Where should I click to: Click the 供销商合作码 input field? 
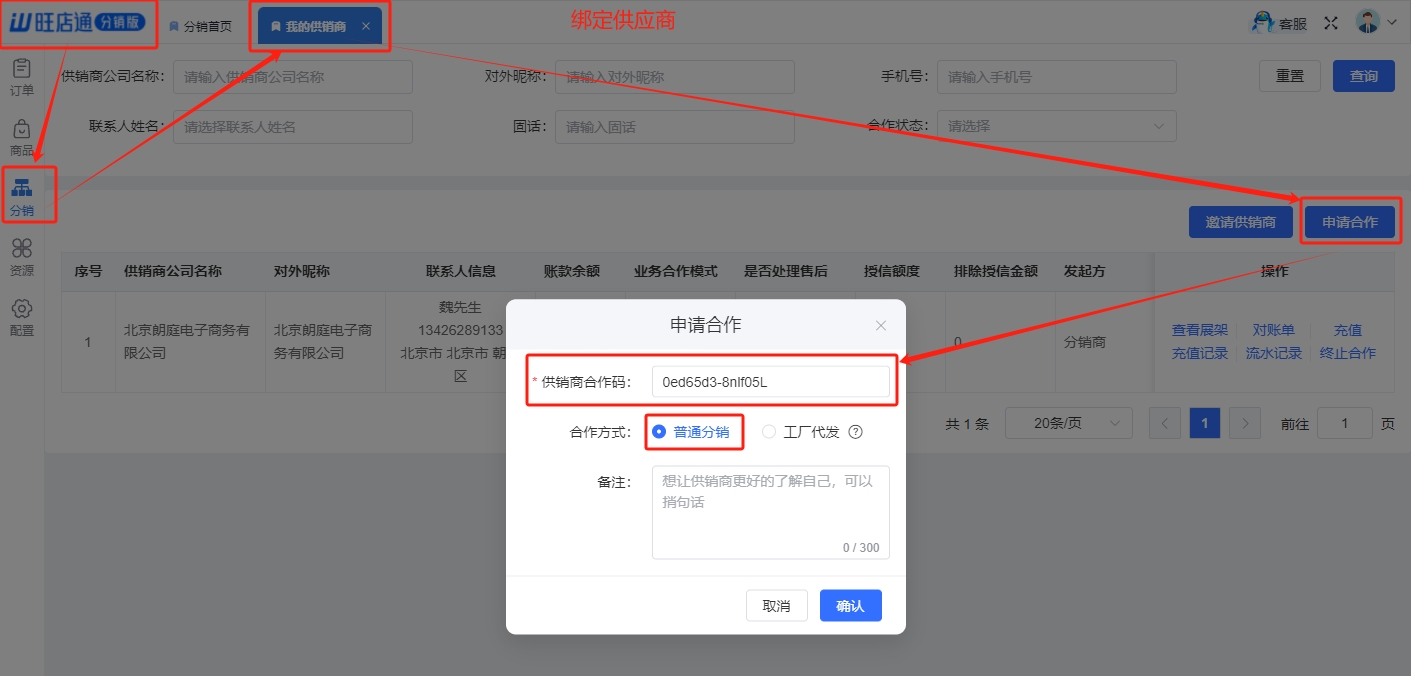(x=770, y=382)
